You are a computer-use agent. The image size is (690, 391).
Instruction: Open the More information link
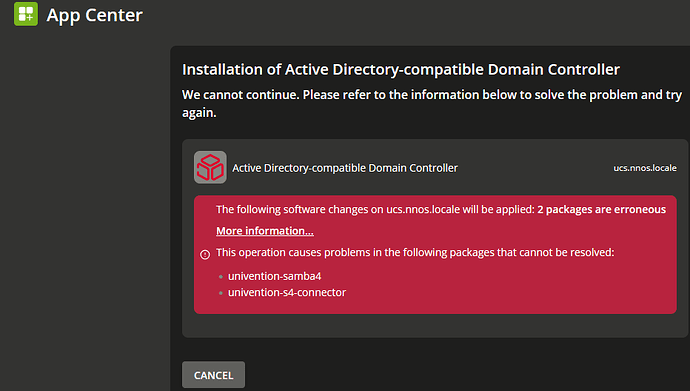(x=265, y=231)
